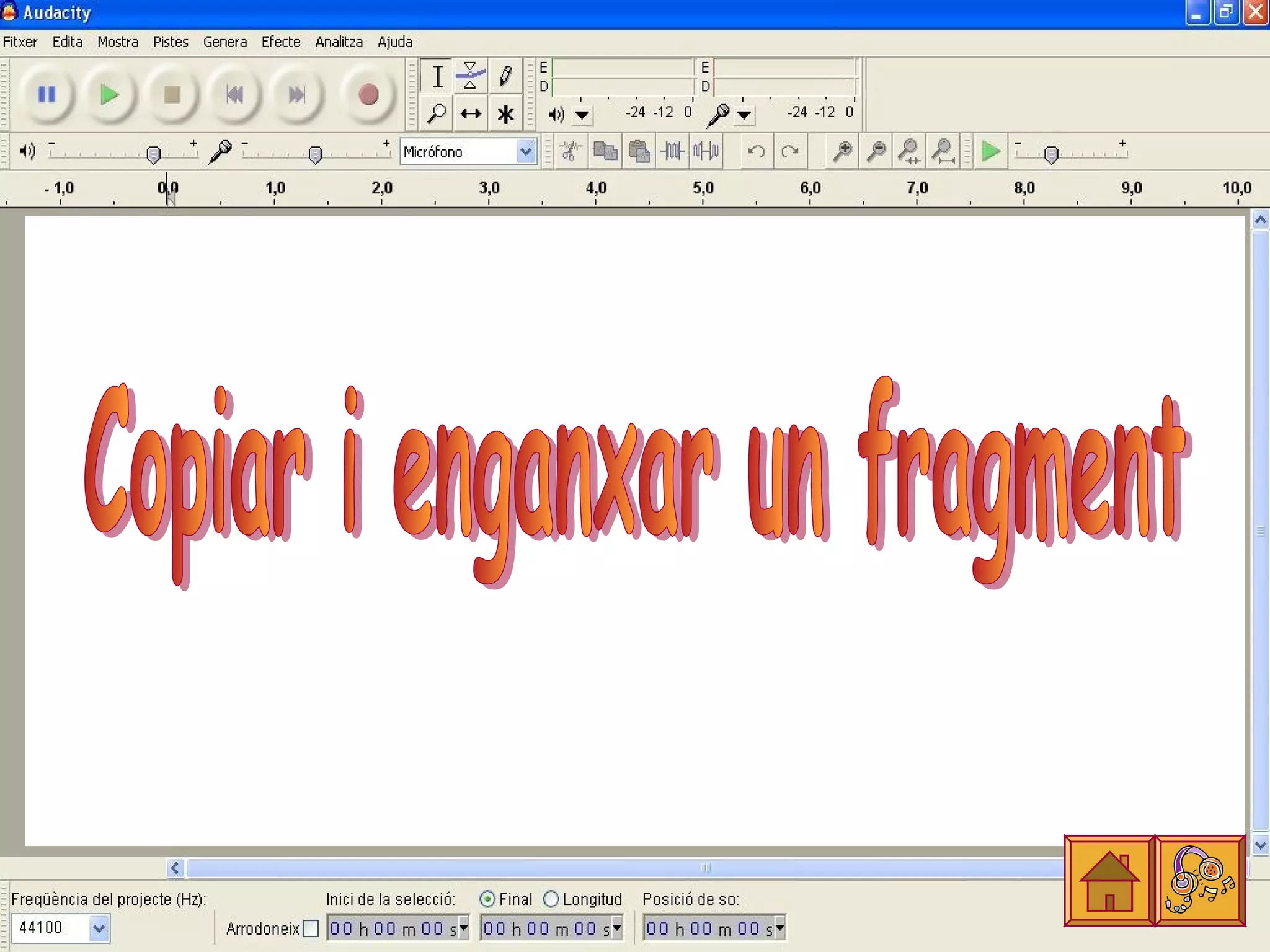Click the Zoom magnifier tool
The width and height of the screenshot is (1270, 952).
click(x=437, y=114)
